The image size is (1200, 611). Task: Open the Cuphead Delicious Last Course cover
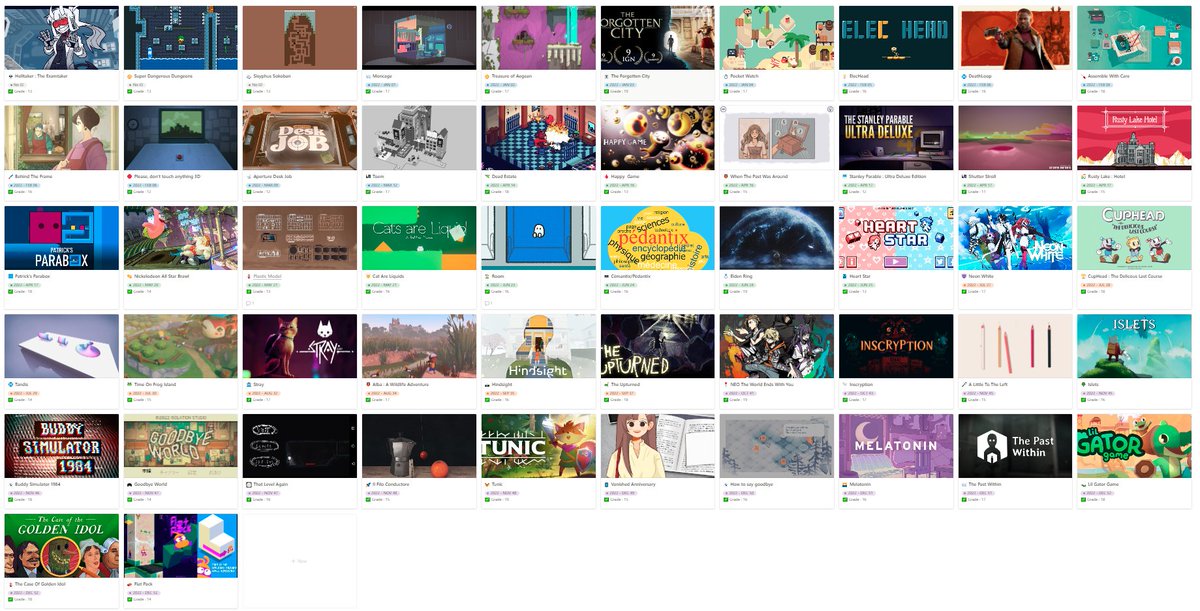[1133, 238]
